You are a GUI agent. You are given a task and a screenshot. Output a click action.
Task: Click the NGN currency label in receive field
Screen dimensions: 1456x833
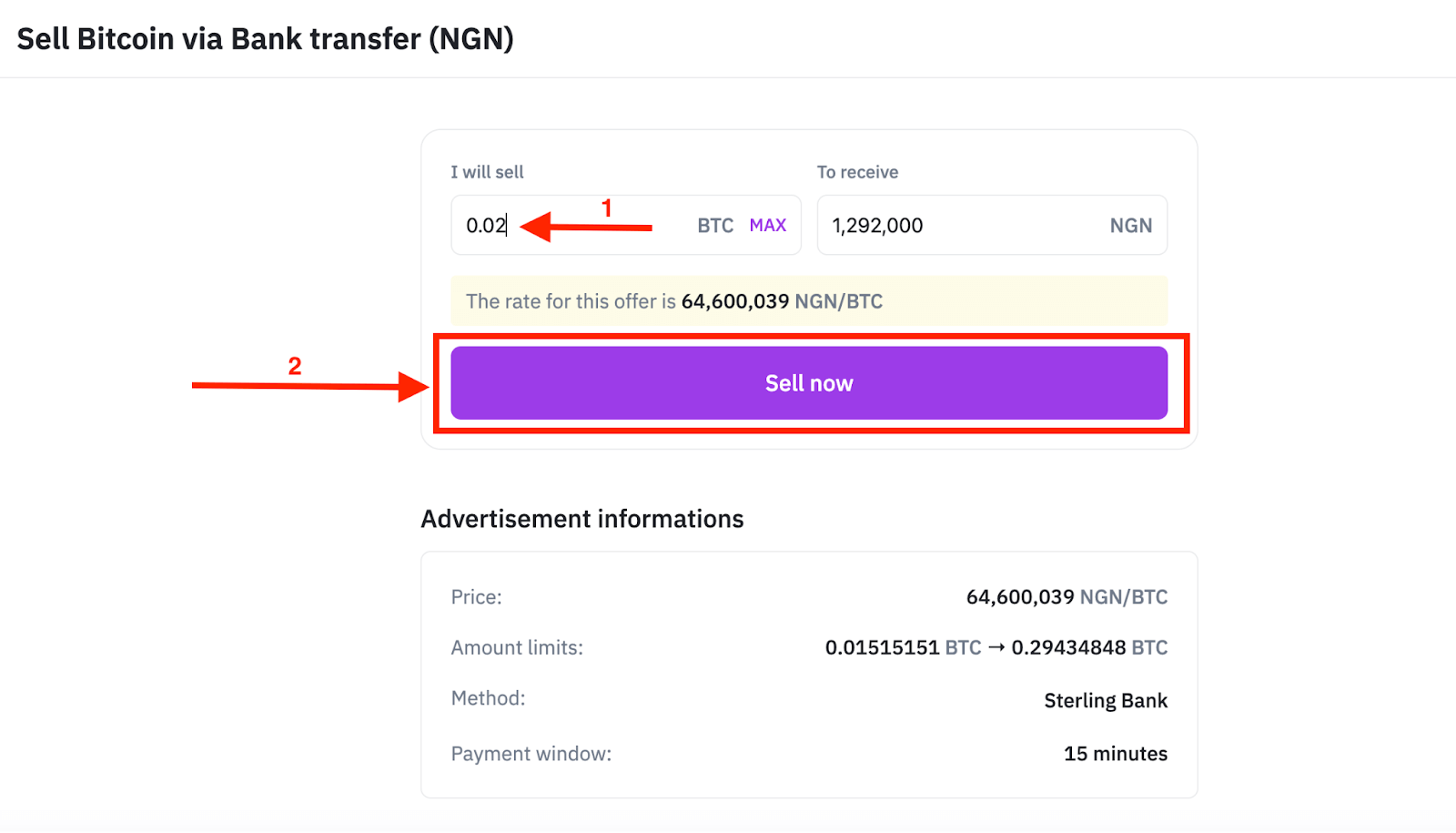1130,226
